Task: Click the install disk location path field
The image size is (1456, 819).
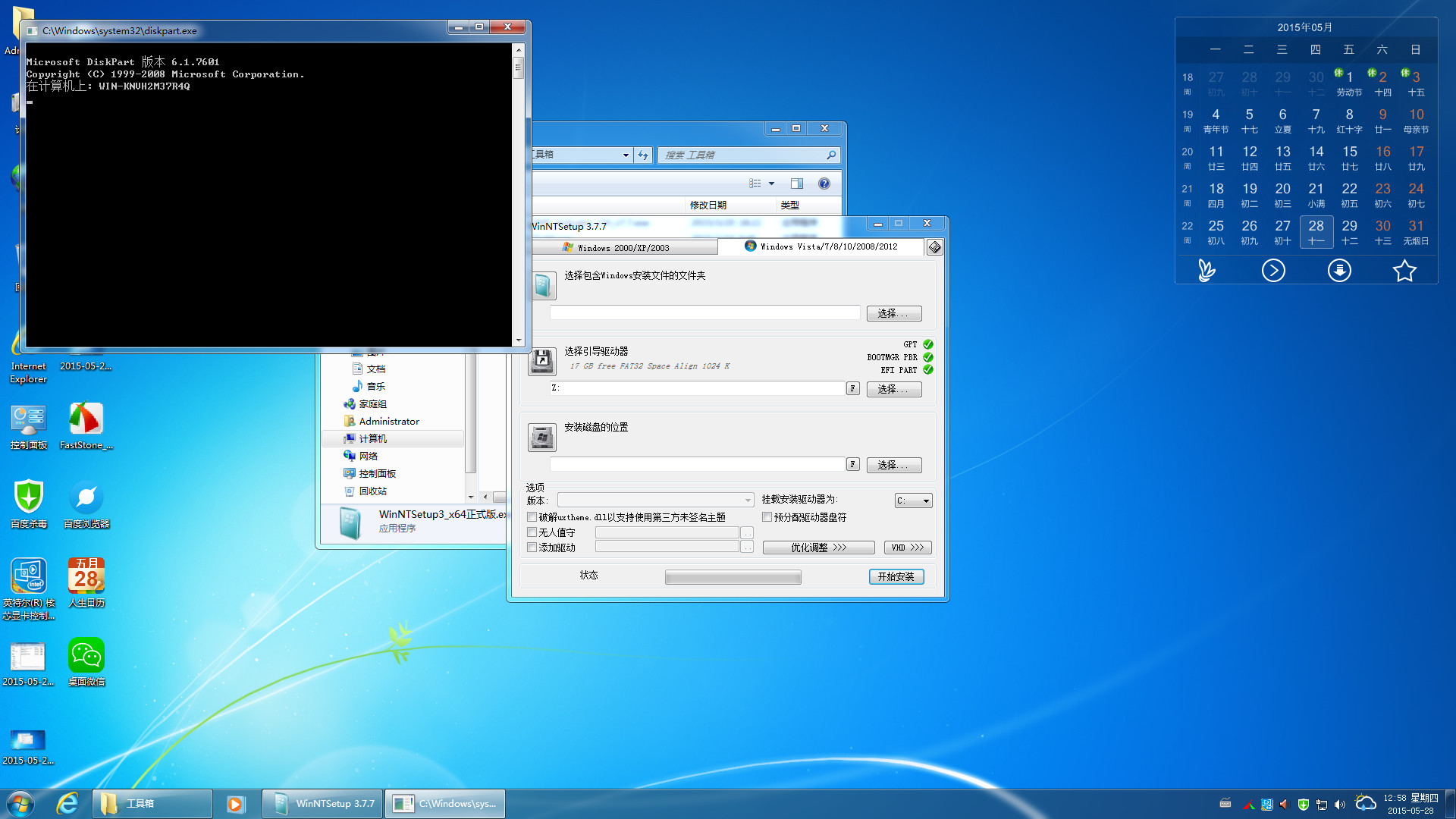Action: pos(698,464)
